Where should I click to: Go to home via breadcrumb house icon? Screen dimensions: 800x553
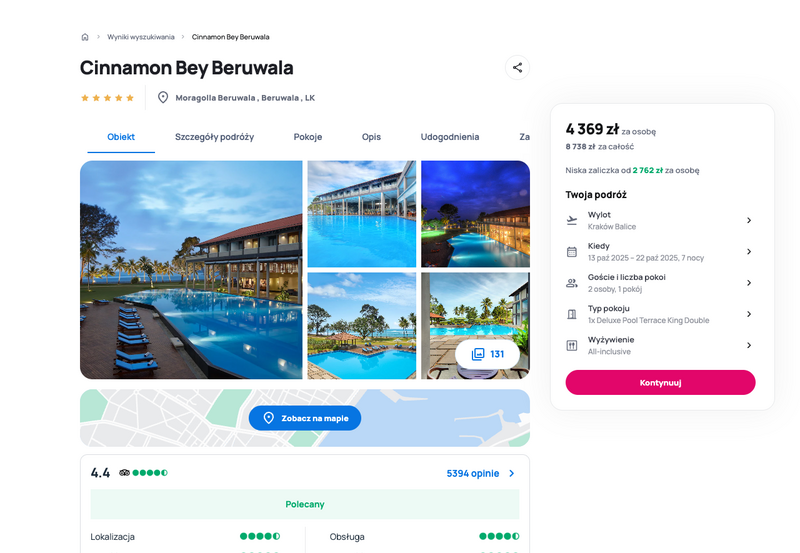pos(85,37)
